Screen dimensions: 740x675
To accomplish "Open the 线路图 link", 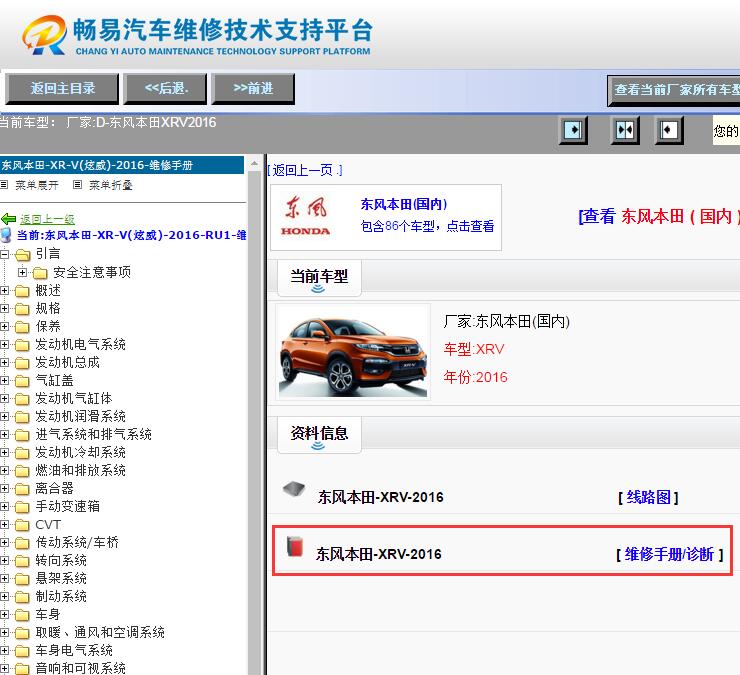I will tap(648, 498).
